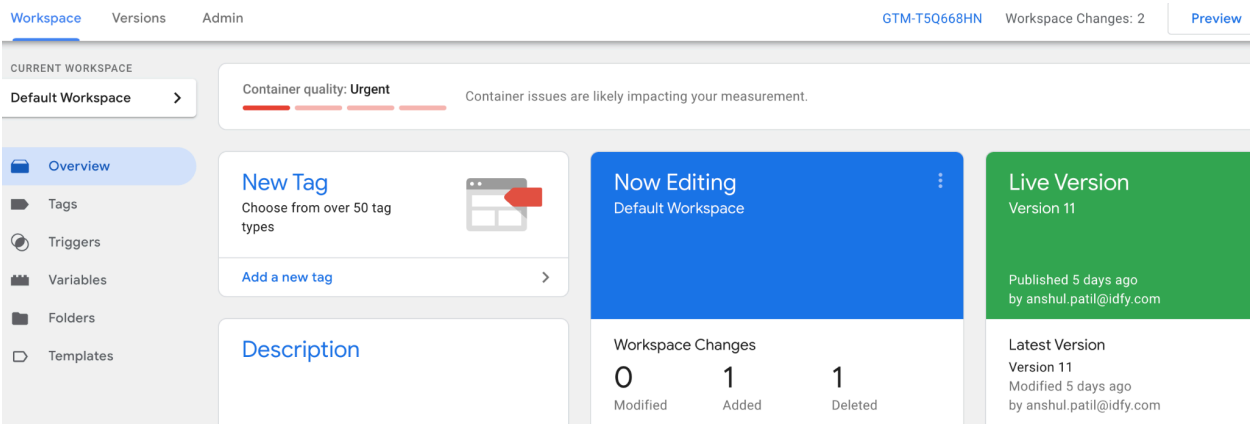Click the Live Version green card
This screenshot has height=424, width=1251.
1118,236
